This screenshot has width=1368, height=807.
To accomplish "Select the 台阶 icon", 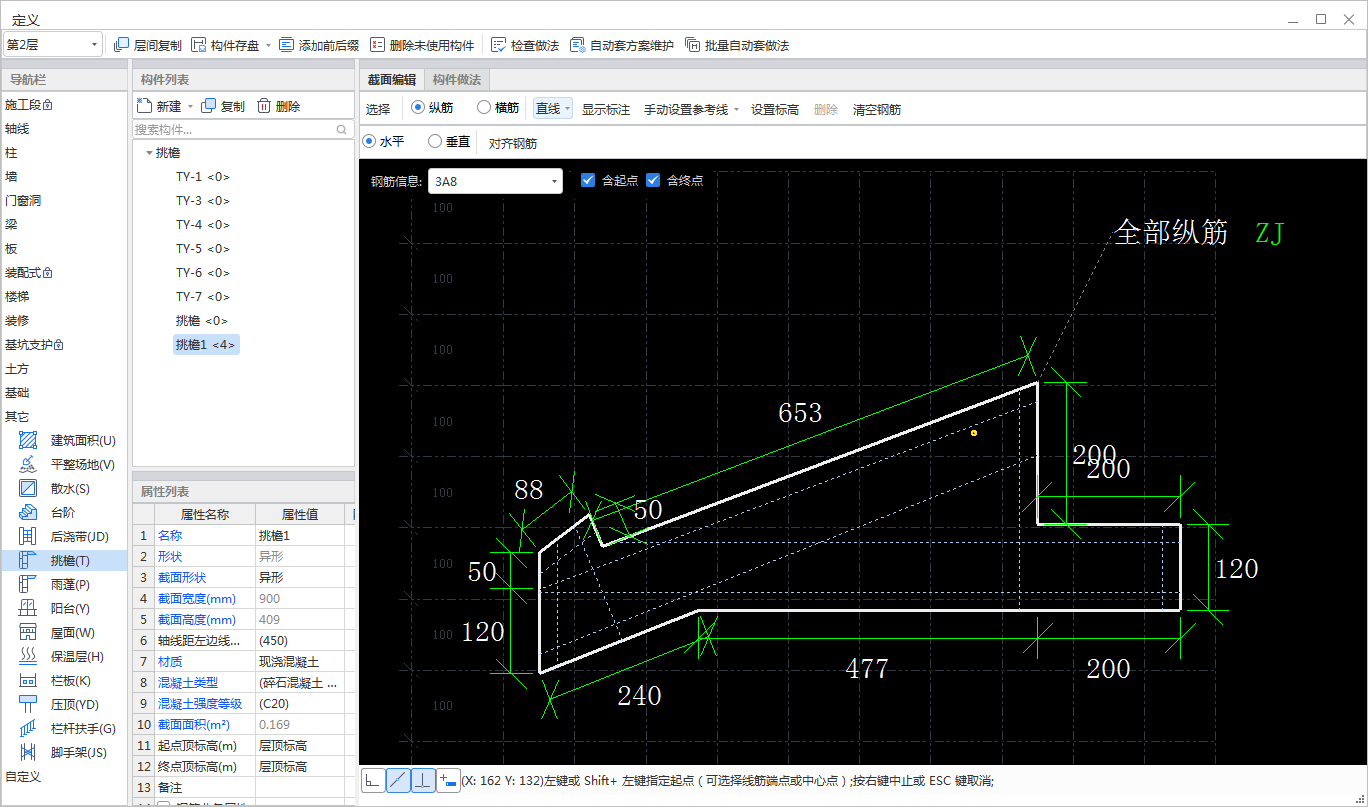I will 29,512.
